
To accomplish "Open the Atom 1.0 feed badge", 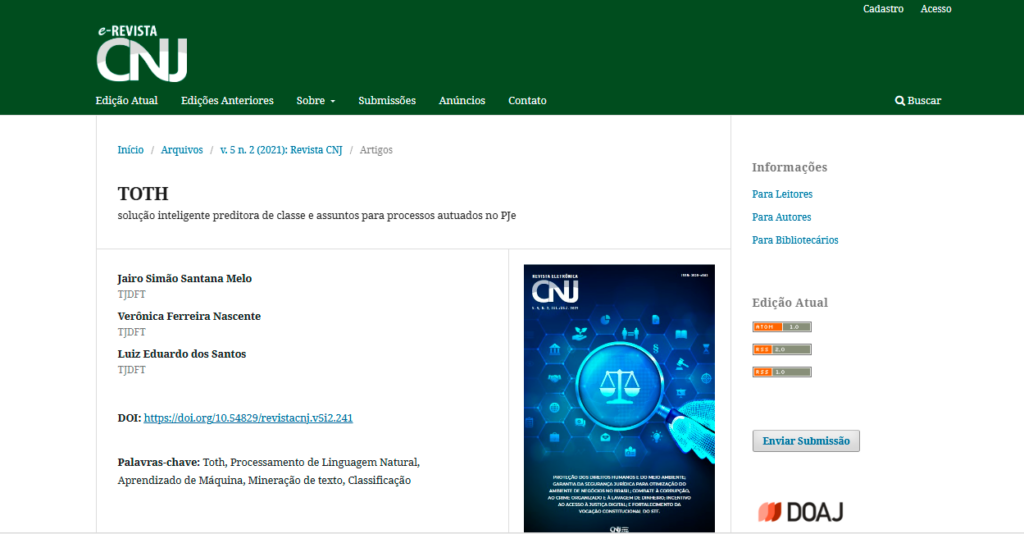I will [781, 327].
